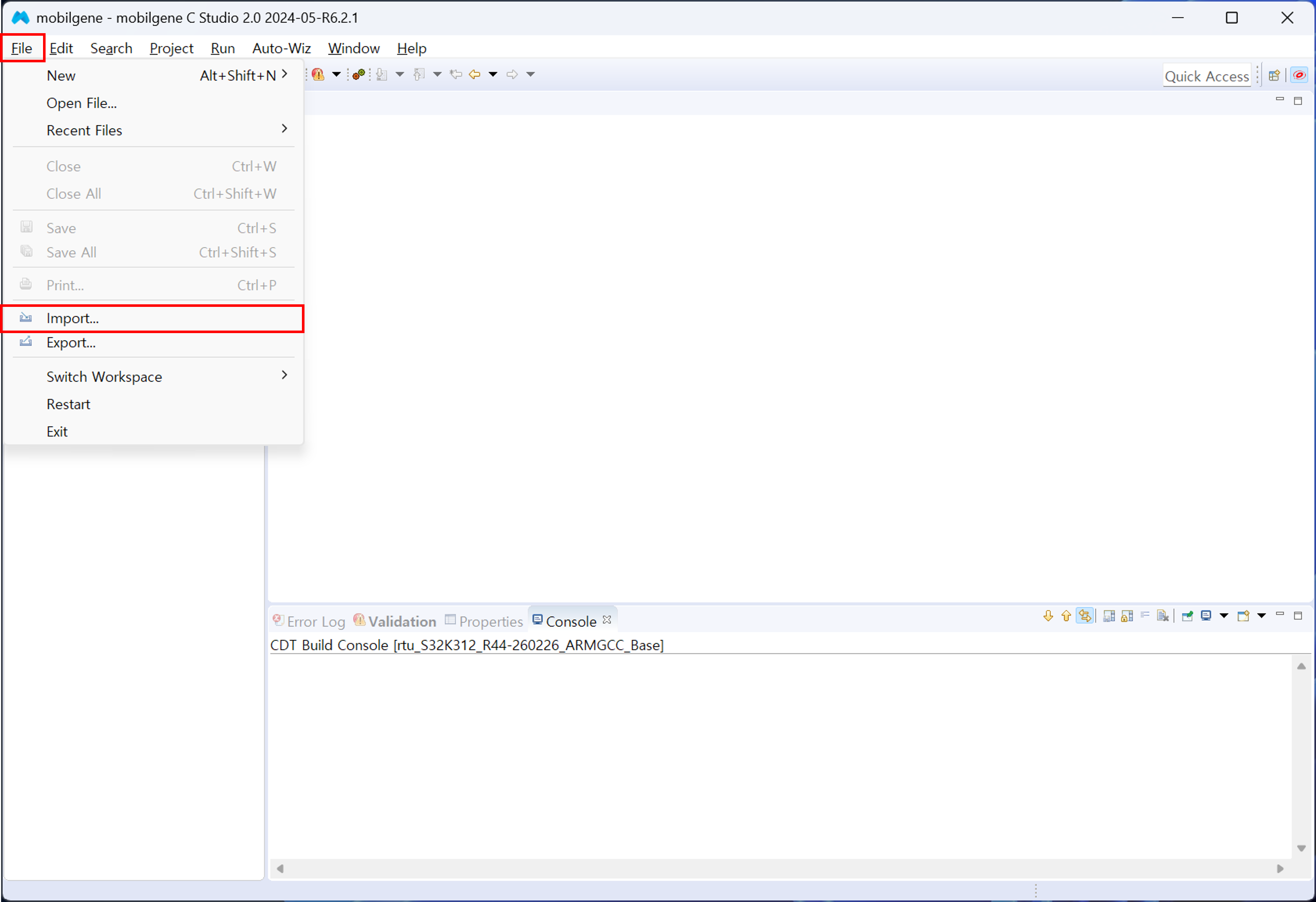Screen dimensions: 1316x902
Task: Toggle the console Word Wrap lines icon
Action: pos(1145,615)
